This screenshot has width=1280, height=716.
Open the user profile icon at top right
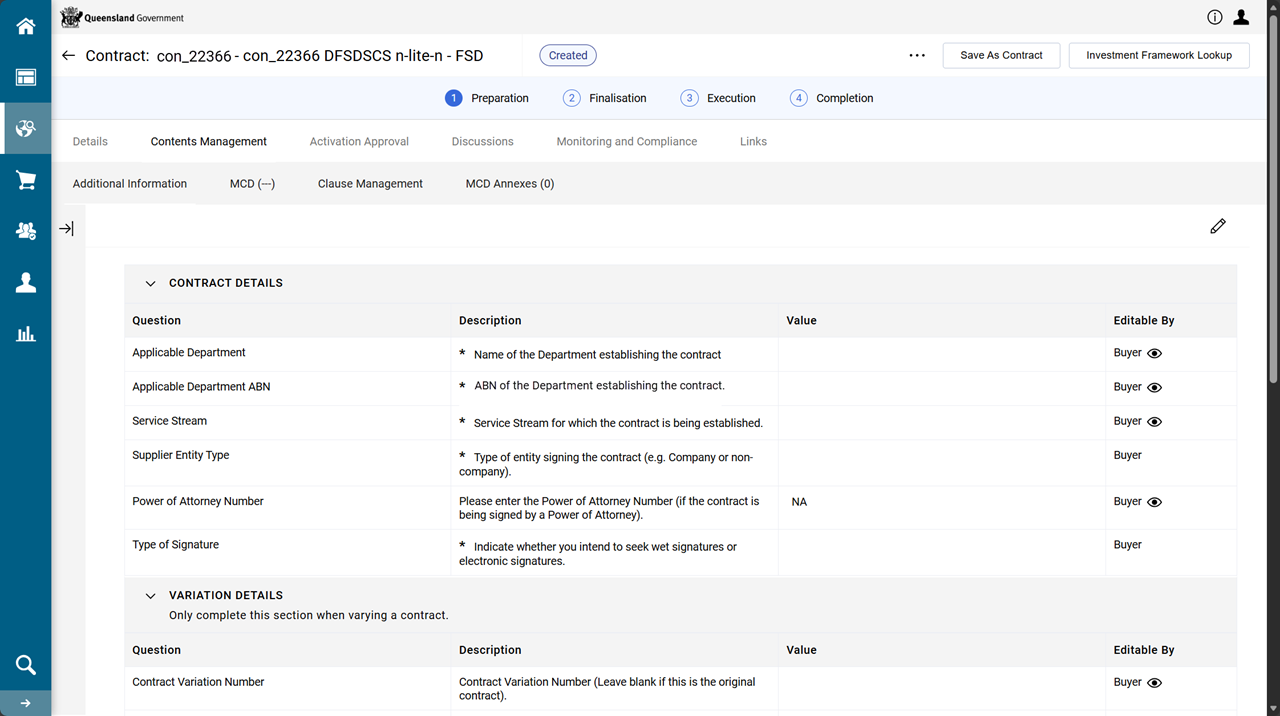tap(1241, 17)
